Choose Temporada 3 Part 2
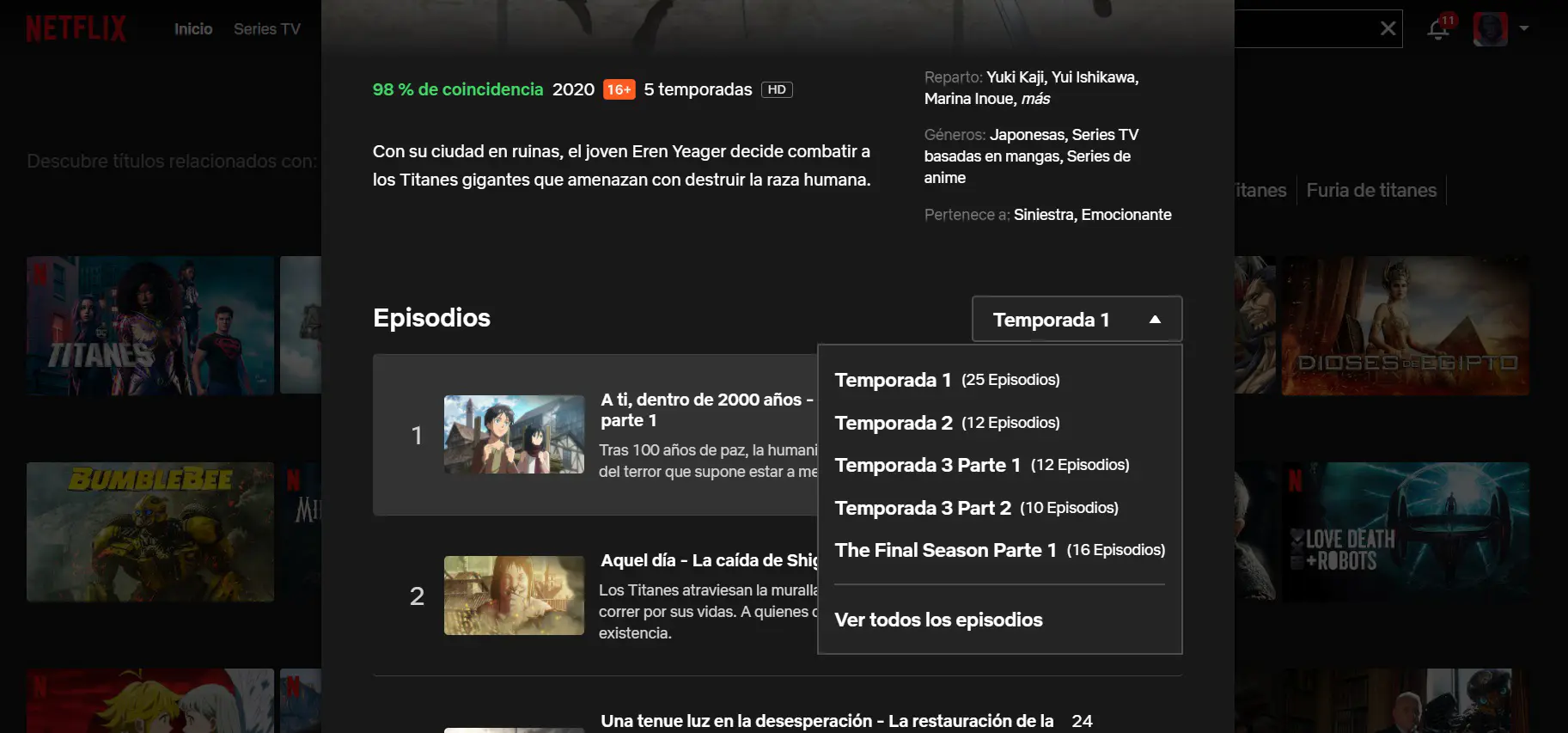The height and width of the screenshot is (733, 1568). 976,508
